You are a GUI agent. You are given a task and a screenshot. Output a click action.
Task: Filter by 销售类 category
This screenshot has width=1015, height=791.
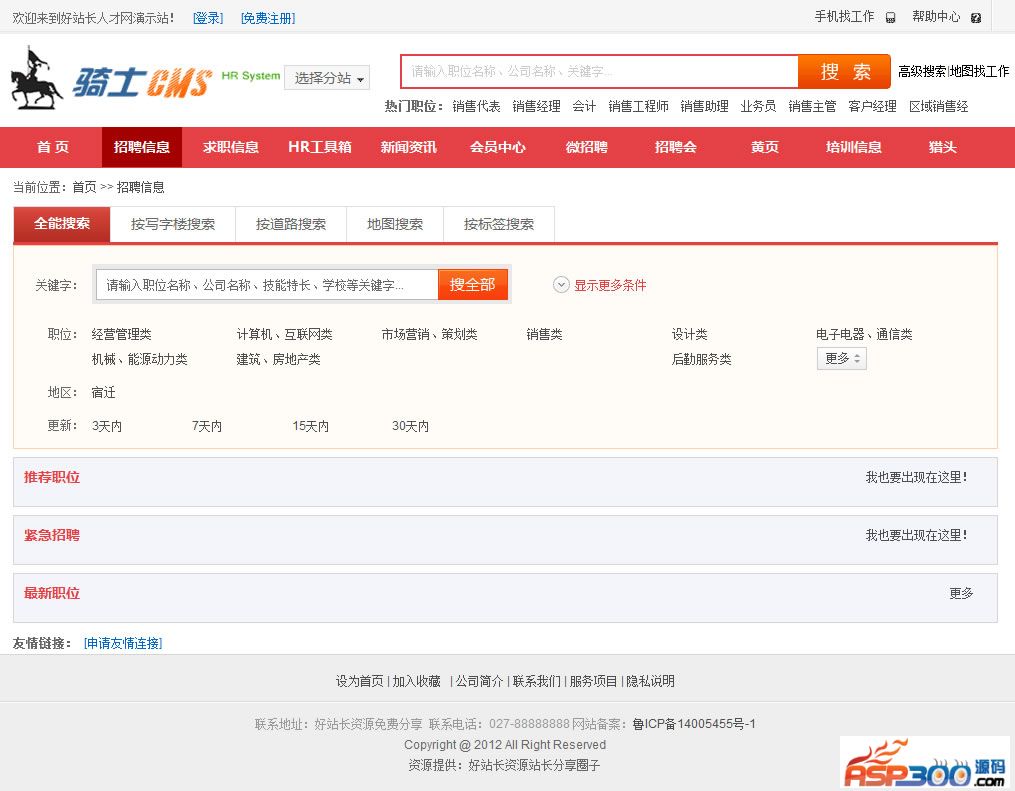[x=544, y=335]
